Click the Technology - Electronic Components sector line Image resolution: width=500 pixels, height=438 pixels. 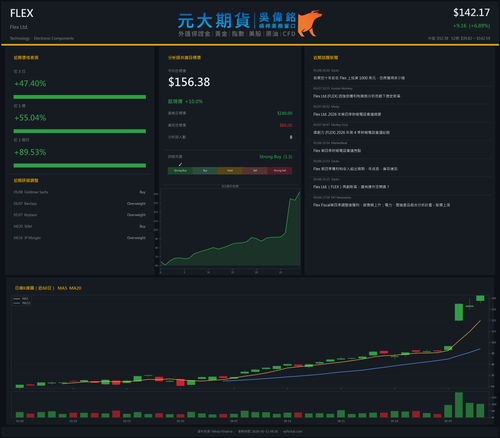42,38
